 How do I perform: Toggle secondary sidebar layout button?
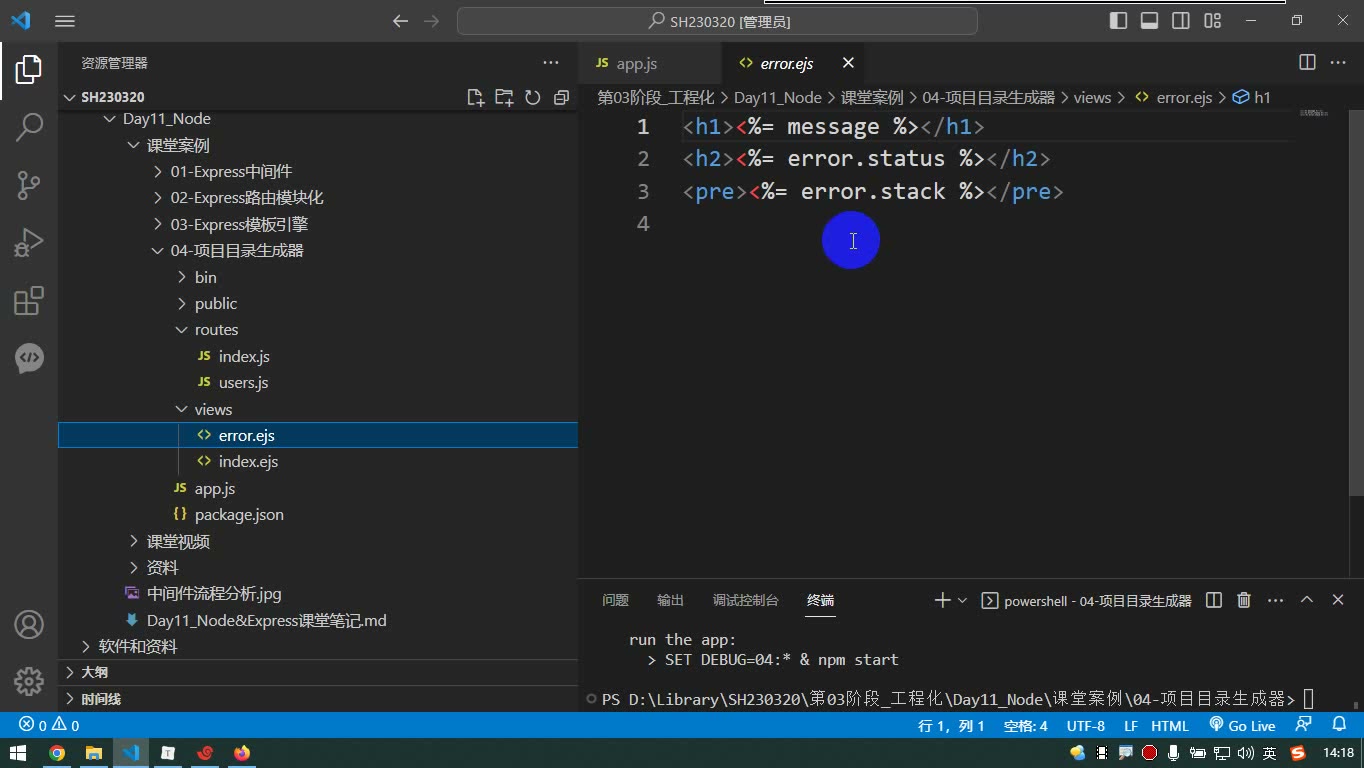[1181, 21]
